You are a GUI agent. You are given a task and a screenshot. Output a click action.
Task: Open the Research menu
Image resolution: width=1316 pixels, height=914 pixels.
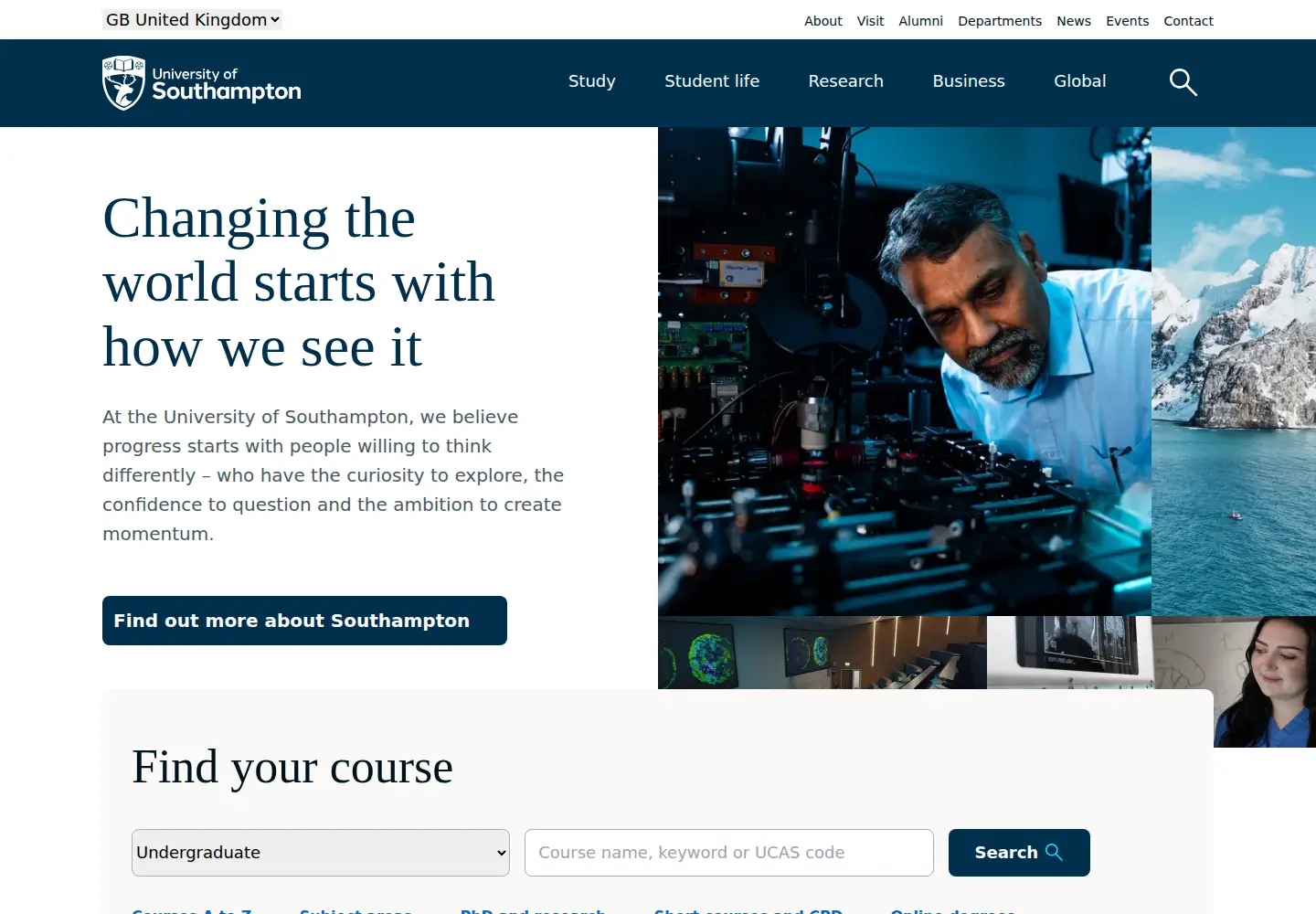[846, 81]
